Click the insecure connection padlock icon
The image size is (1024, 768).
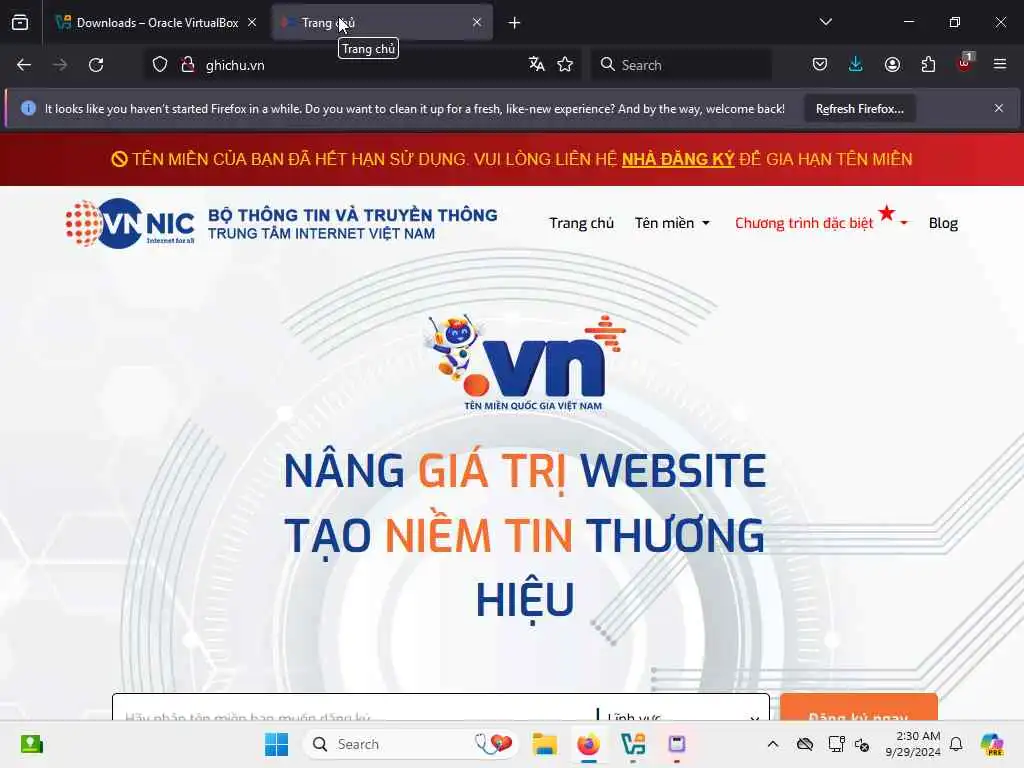pyautogui.click(x=188, y=65)
